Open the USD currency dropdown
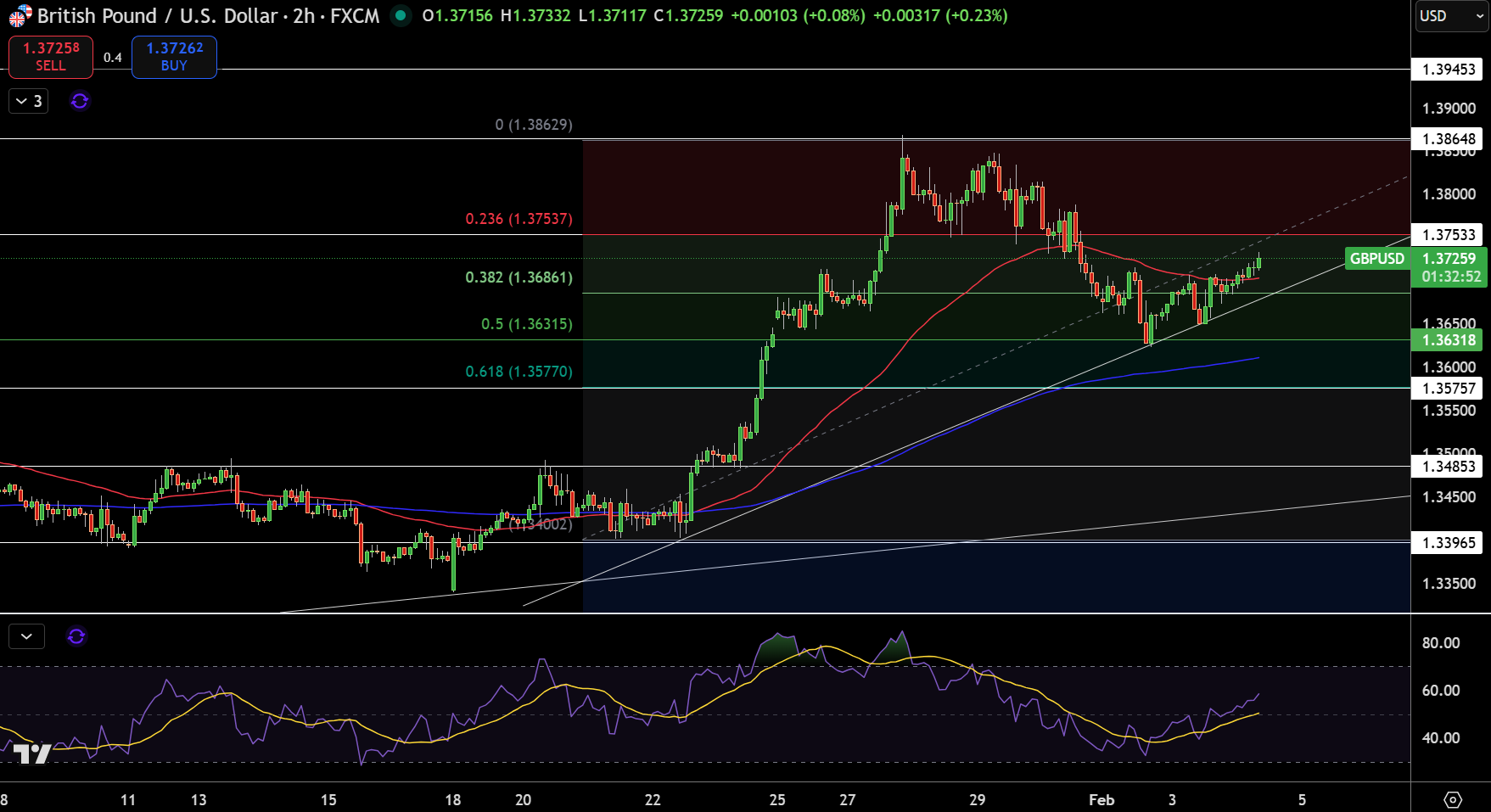This screenshot has height=812, width=1491. click(1451, 16)
